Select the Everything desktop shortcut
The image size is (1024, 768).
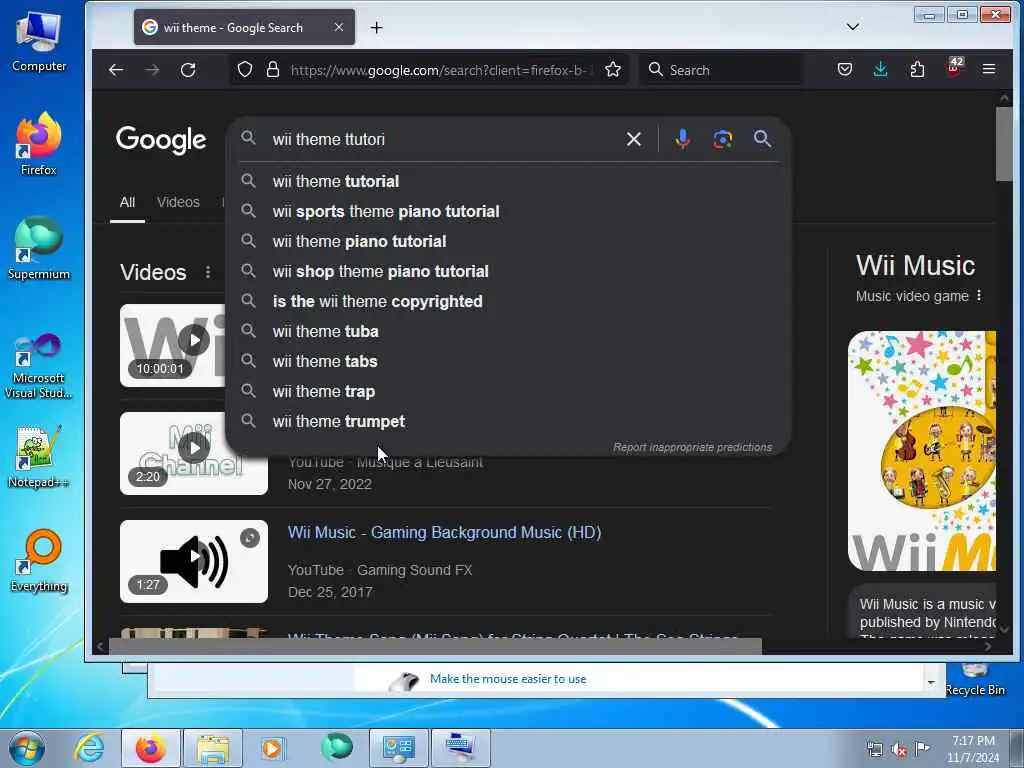39,560
